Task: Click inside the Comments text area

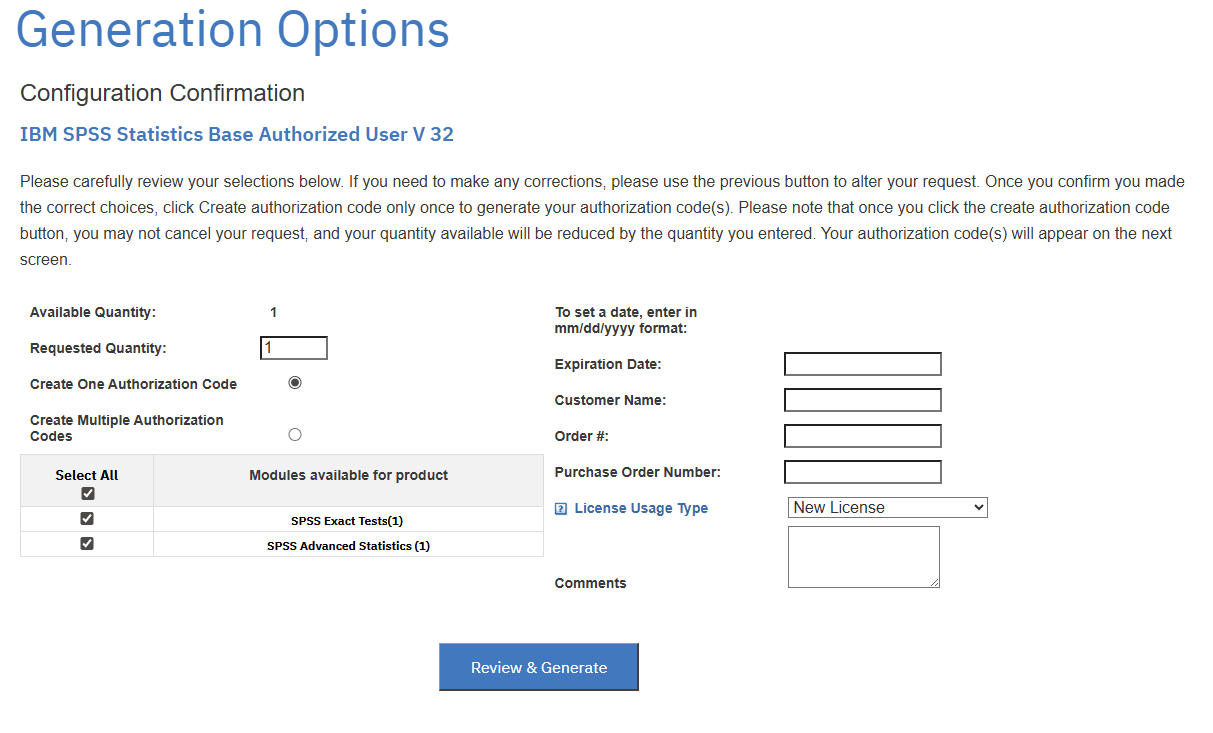Action: [864, 557]
